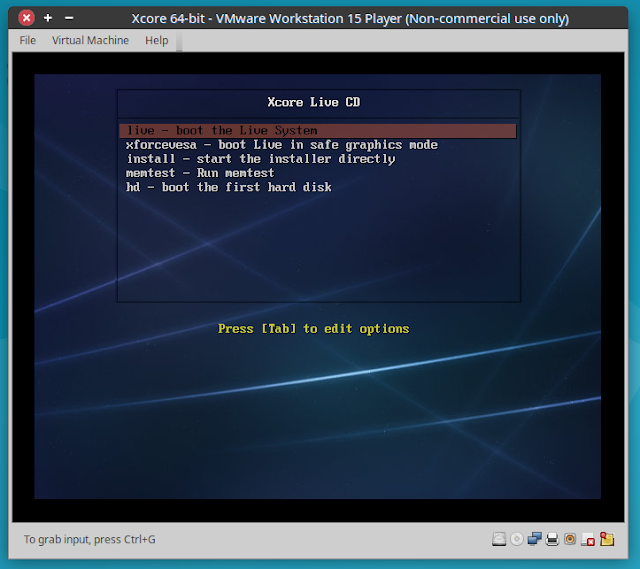Close the VMware Player window

click(27, 18)
